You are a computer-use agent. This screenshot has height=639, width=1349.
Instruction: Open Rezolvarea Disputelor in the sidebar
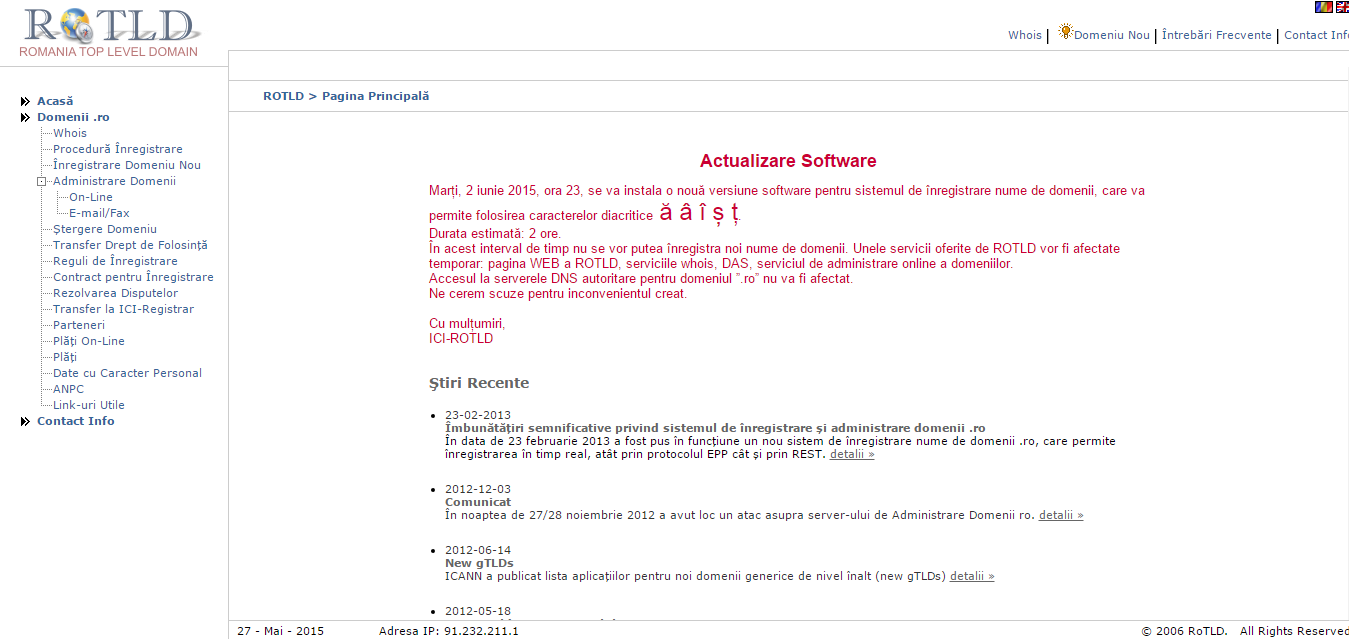115,293
